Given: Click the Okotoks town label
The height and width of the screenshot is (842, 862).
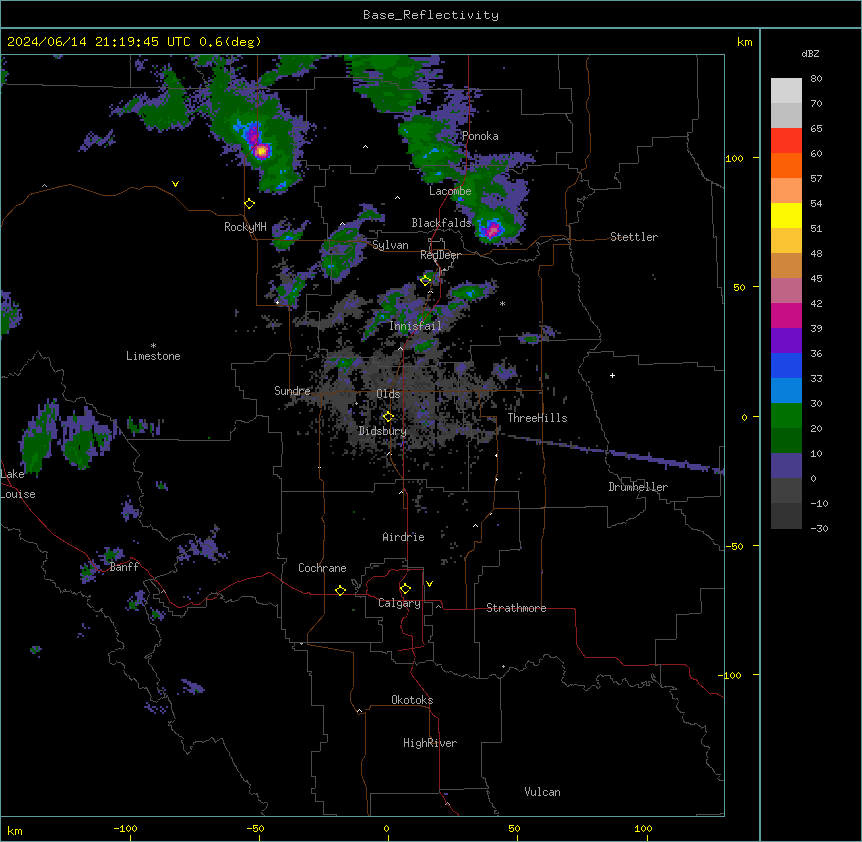Looking at the screenshot, I should point(412,700).
